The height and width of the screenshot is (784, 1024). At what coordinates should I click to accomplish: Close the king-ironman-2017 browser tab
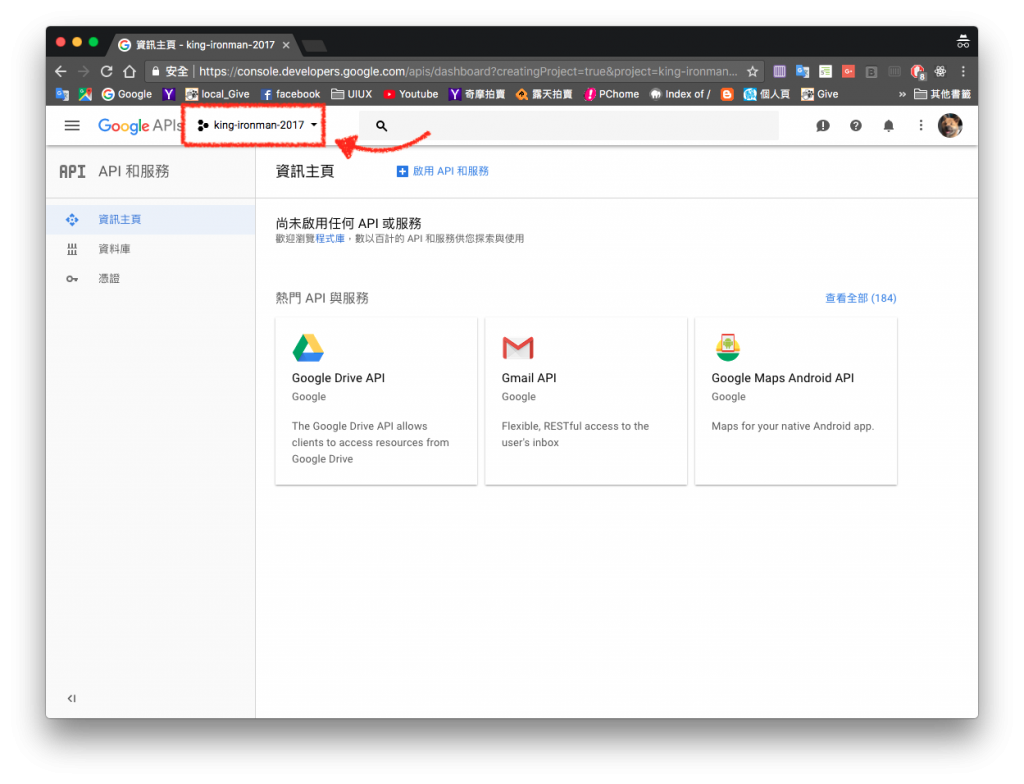(x=286, y=45)
